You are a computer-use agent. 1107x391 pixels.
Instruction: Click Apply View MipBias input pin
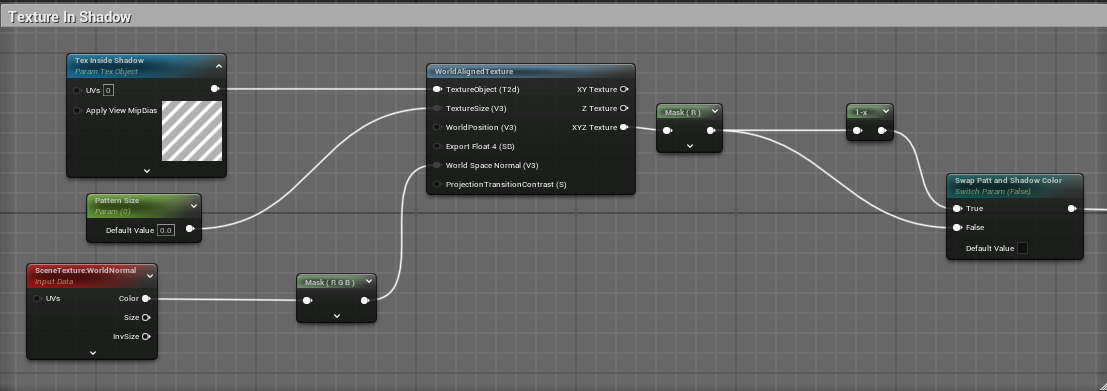pyautogui.click(x=77, y=111)
